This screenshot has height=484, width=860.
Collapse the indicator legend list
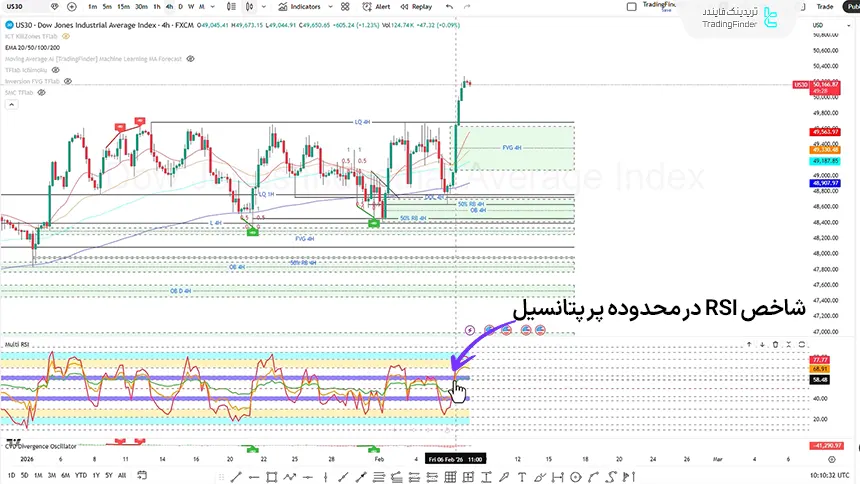pyautogui.click(x=12, y=104)
